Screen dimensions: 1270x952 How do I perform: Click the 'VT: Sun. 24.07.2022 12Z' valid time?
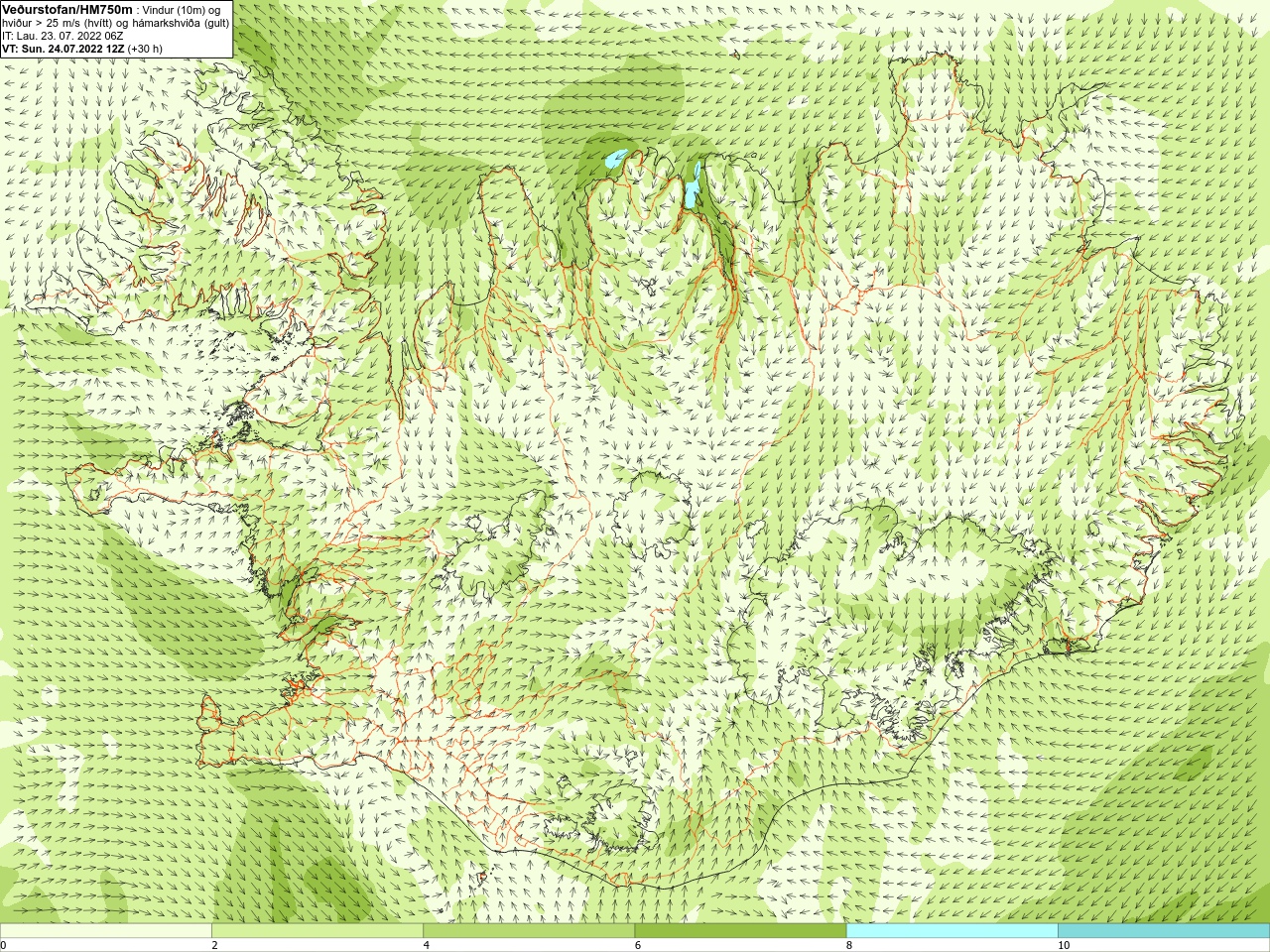point(62,49)
